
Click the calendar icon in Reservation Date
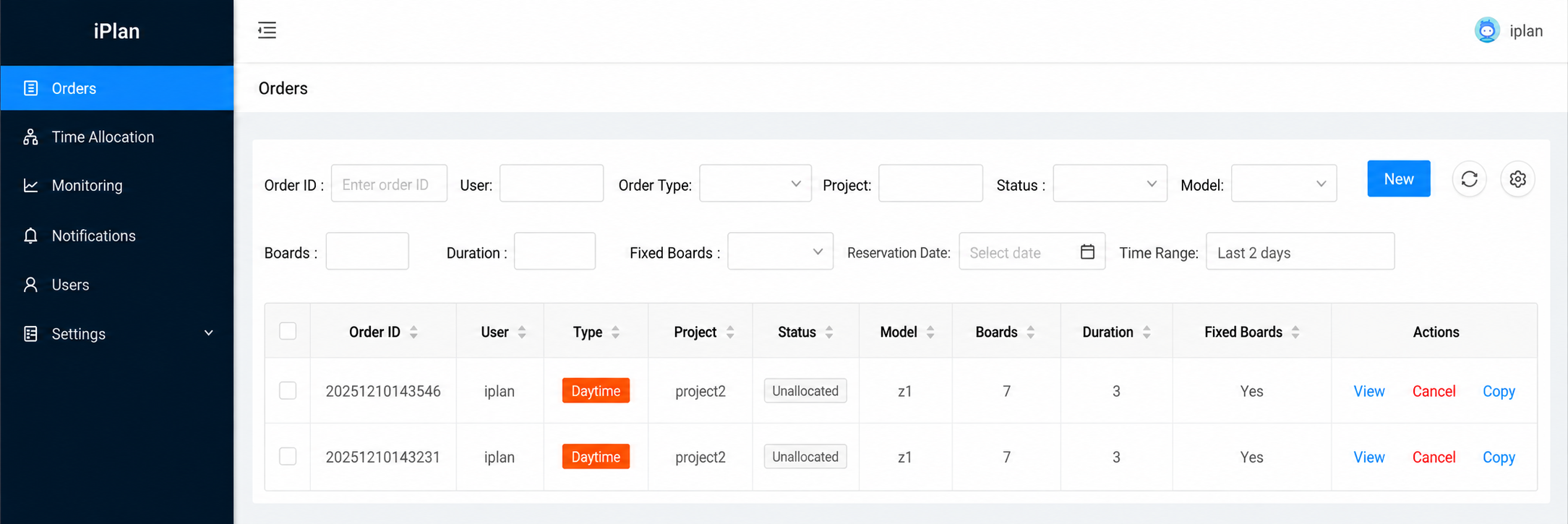pyautogui.click(x=1087, y=252)
